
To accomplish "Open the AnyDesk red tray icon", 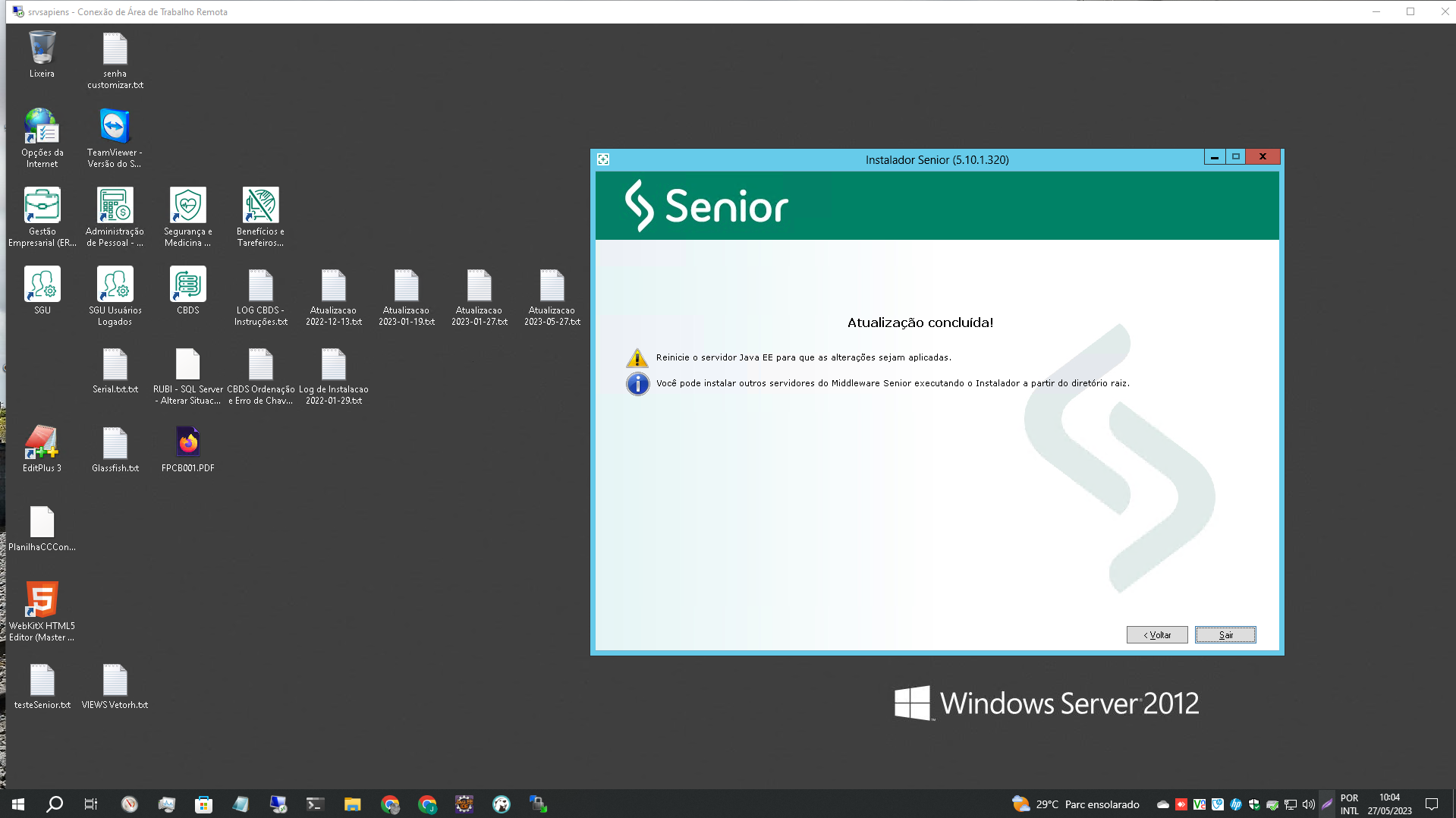I will [x=1181, y=804].
